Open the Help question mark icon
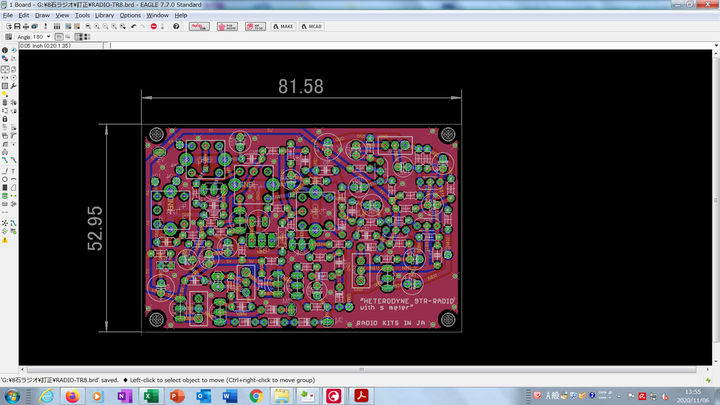The height and width of the screenshot is (405, 720). 177,26
